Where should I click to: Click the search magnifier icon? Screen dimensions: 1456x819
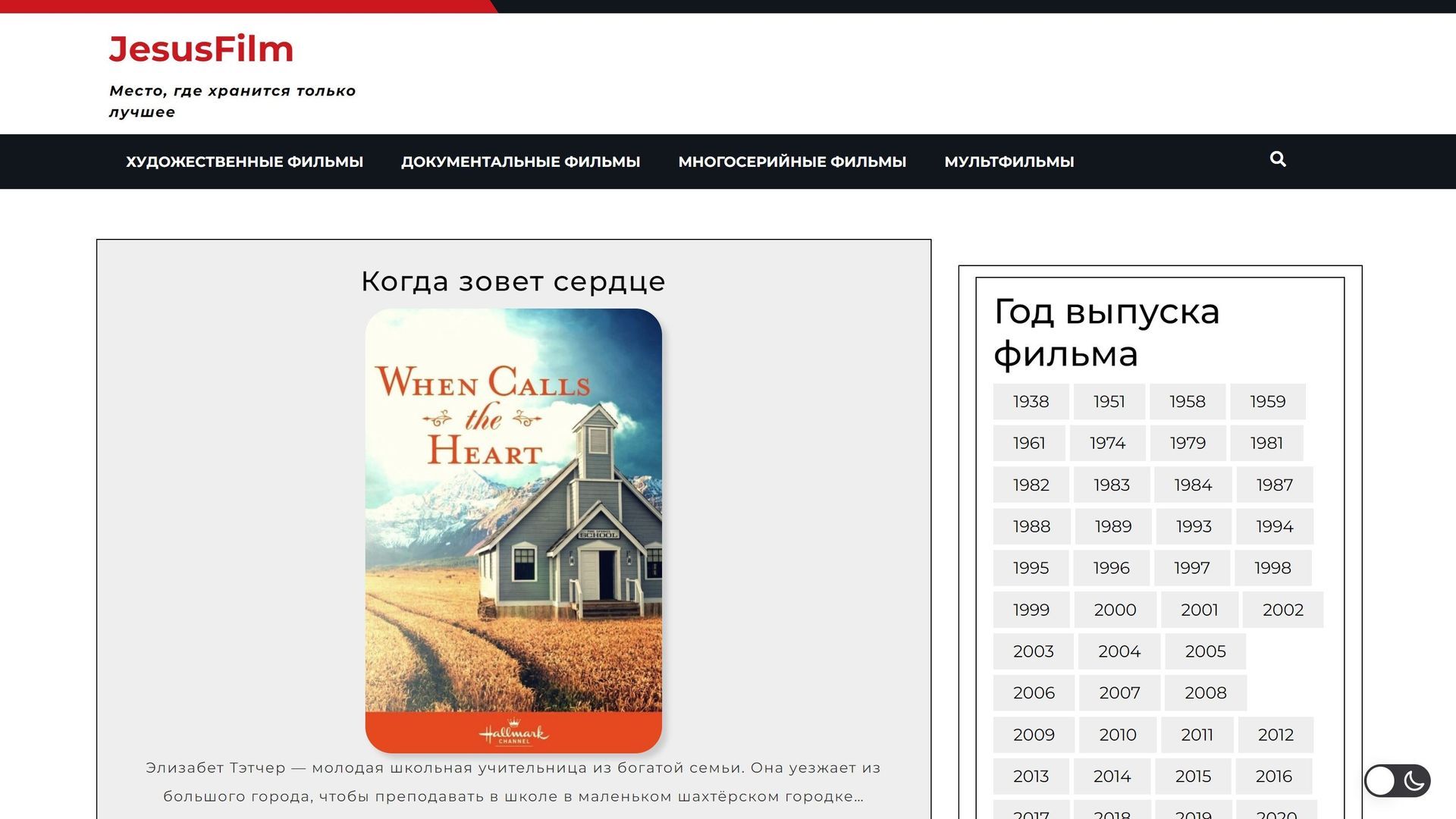(1278, 159)
